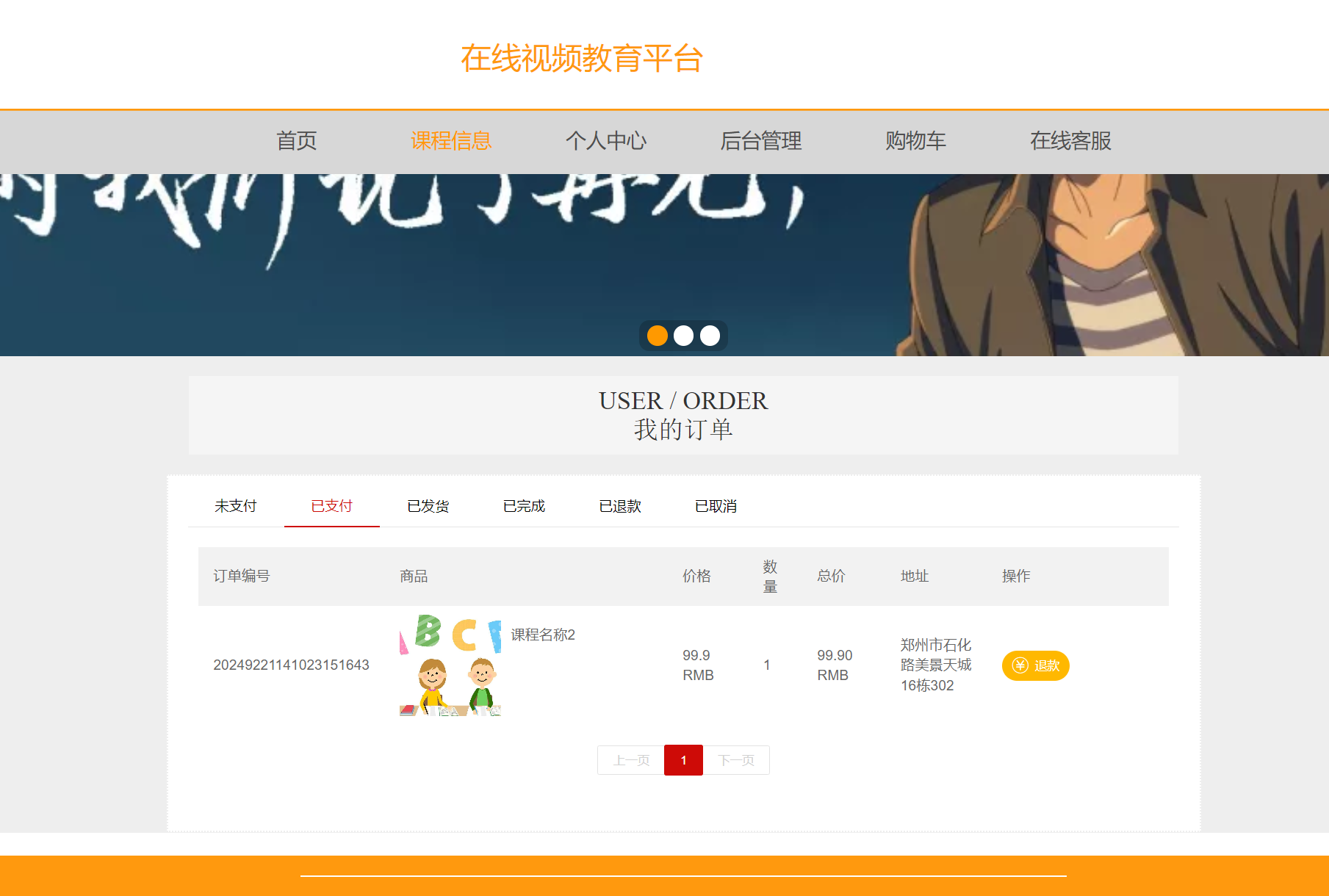Open the 个人中心 personal center
This screenshot has width=1329, height=896.
point(608,141)
